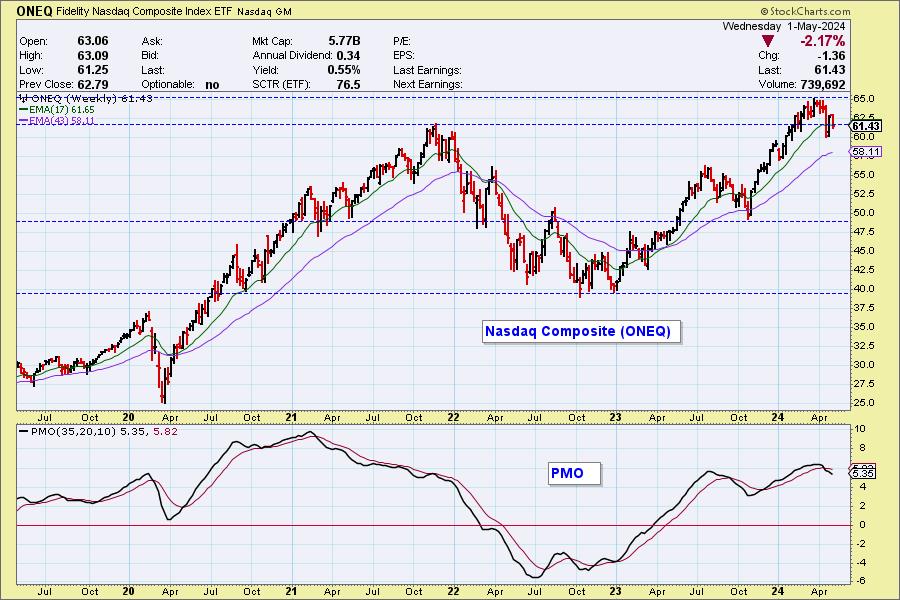Click the Chg value -1.36
The image size is (900, 600).
[x=830, y=56]
